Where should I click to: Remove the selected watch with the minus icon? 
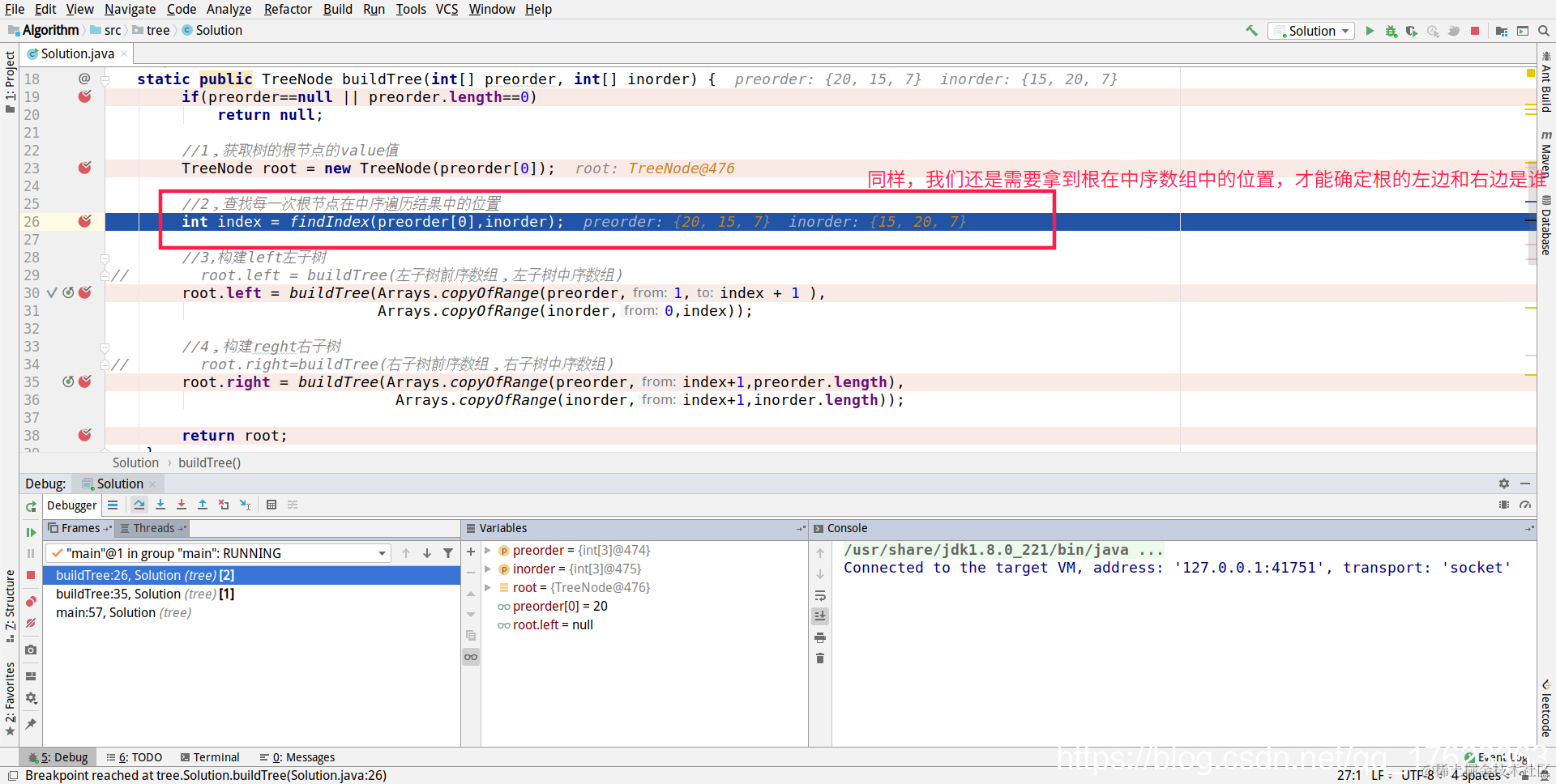[x=471, y=572]
